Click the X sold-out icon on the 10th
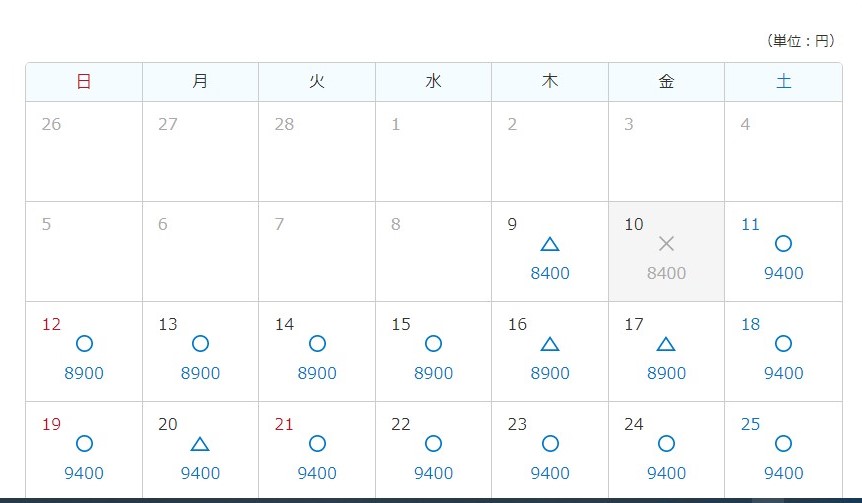The image size is (862, 503). coord(667,244)
